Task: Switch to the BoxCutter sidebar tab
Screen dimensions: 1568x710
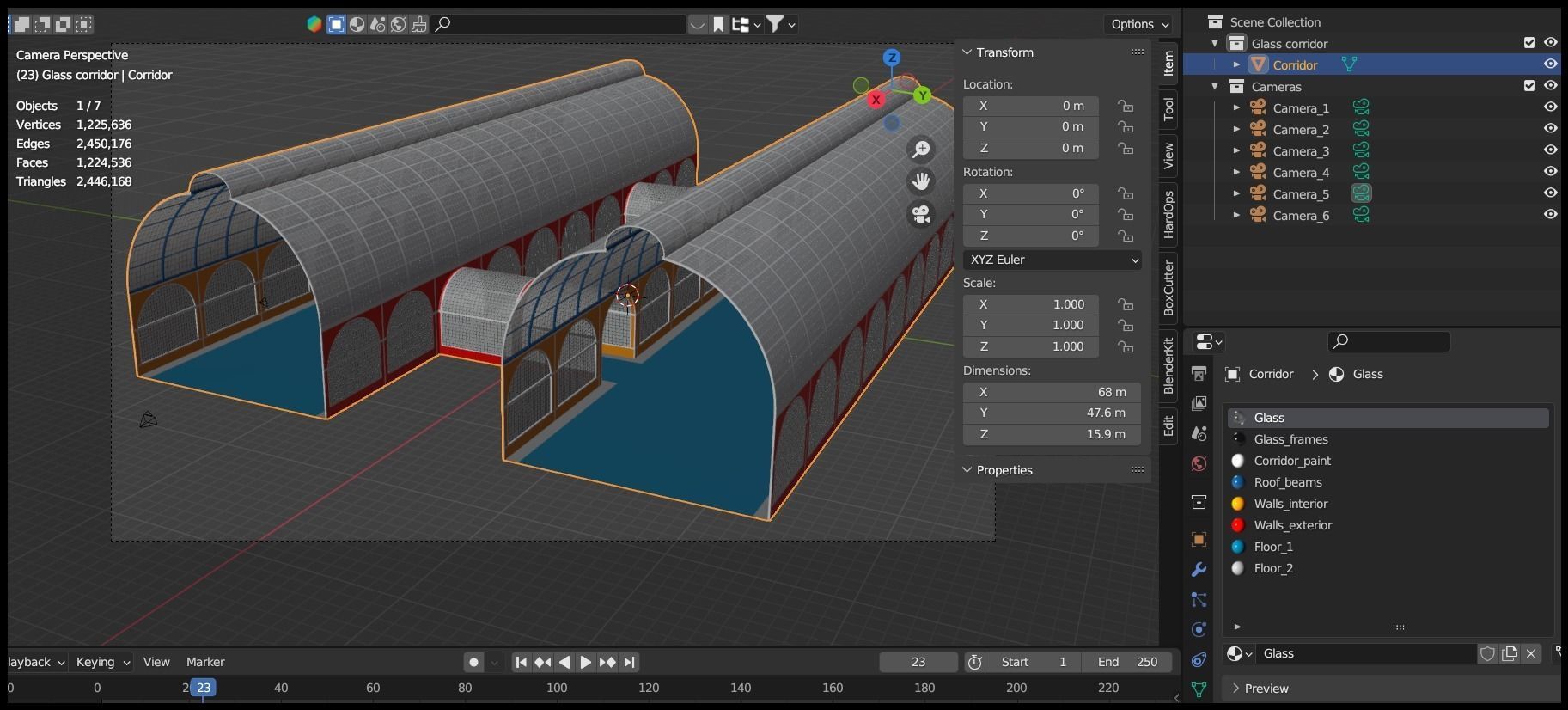Action: click(x=1168, y=288)
